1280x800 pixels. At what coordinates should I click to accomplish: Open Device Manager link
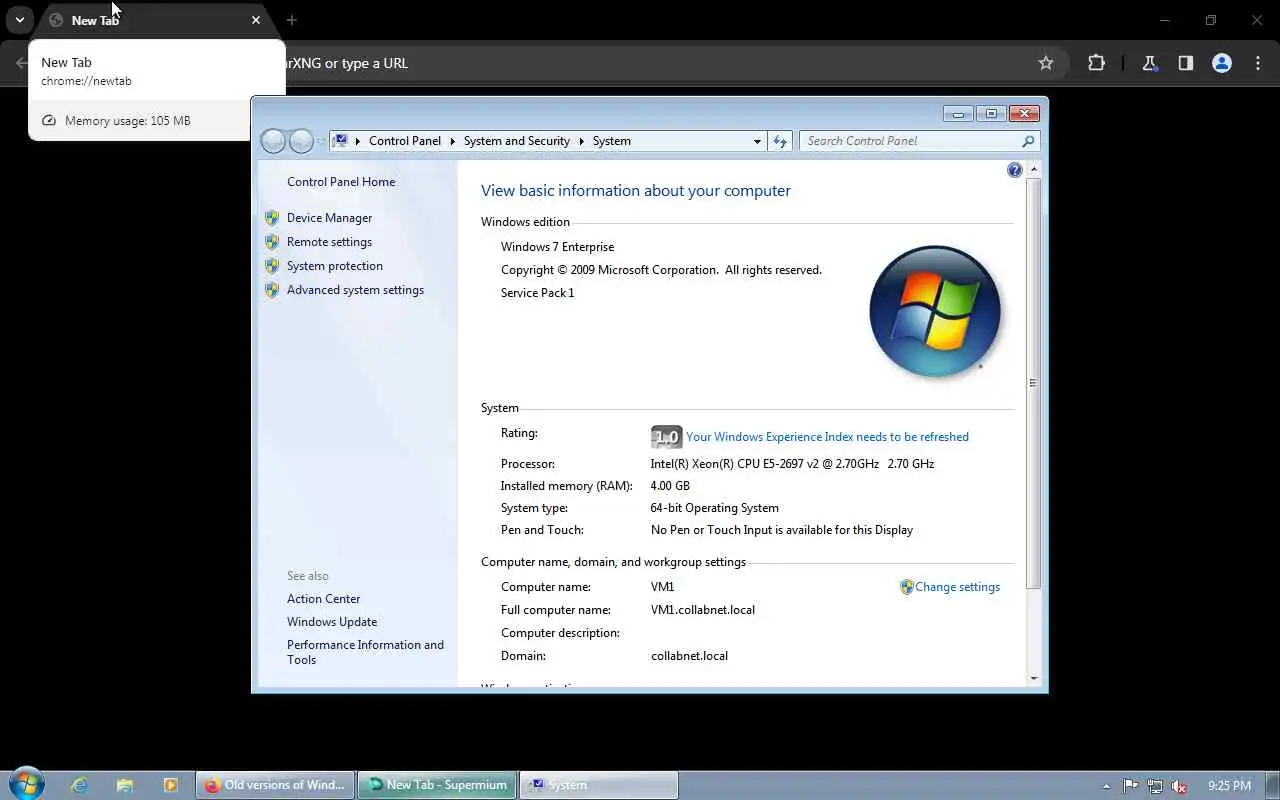(x=329, y=218)
